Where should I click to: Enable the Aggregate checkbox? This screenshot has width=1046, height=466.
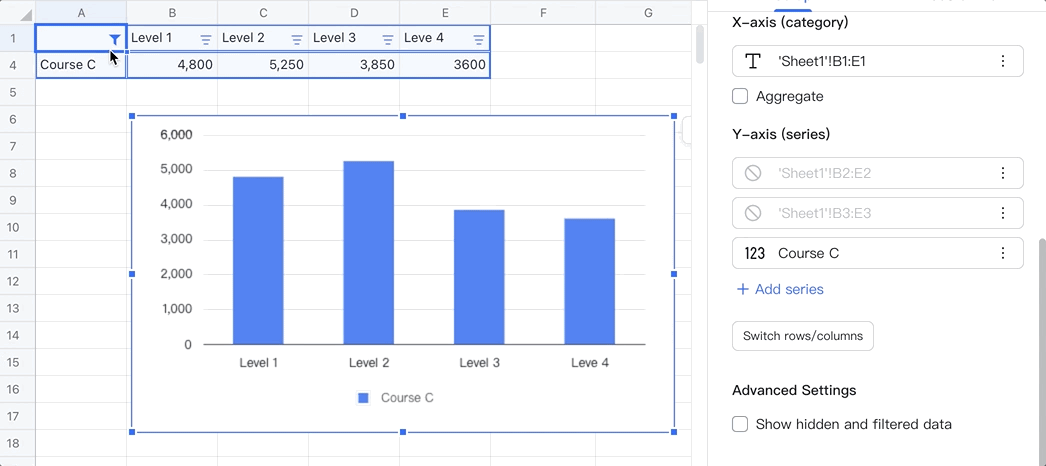pyautogui.click(x=740, y=97)
